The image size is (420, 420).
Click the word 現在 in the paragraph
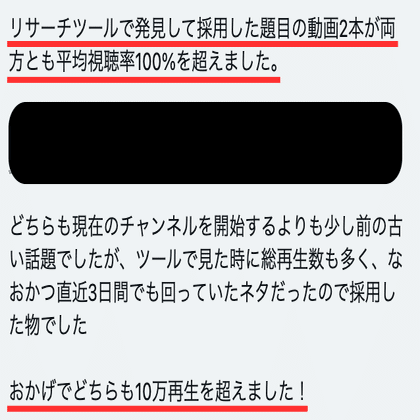click(87, 227)
